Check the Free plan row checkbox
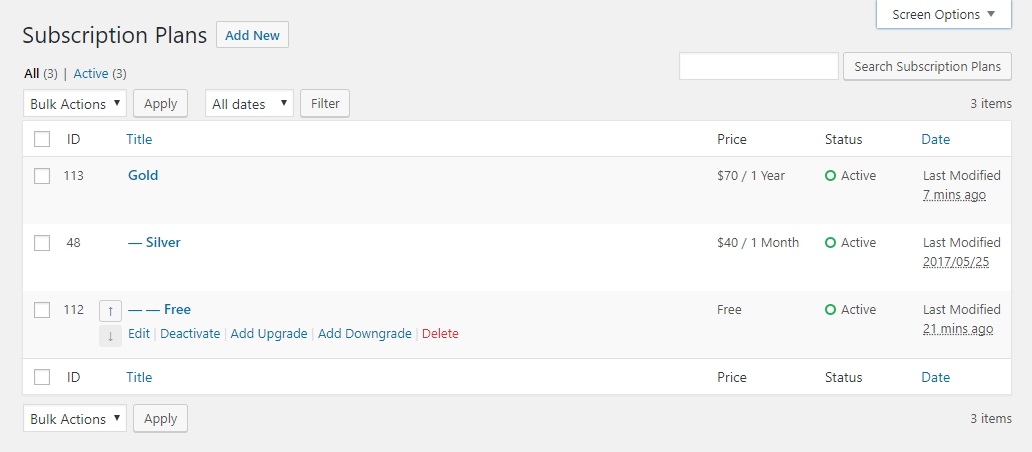 pyautogui.click(x=42, y=310)
